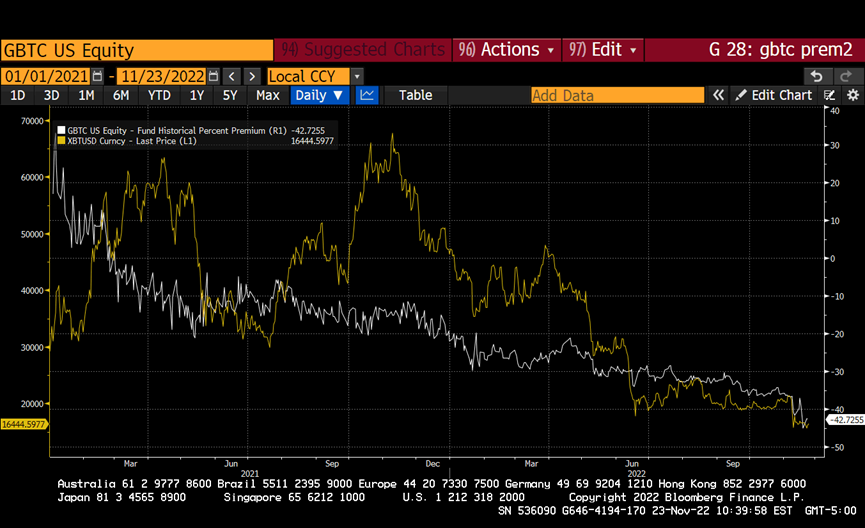865x528 pixels.
Task: Open the start date calendar picker
Action: (97, 76)
